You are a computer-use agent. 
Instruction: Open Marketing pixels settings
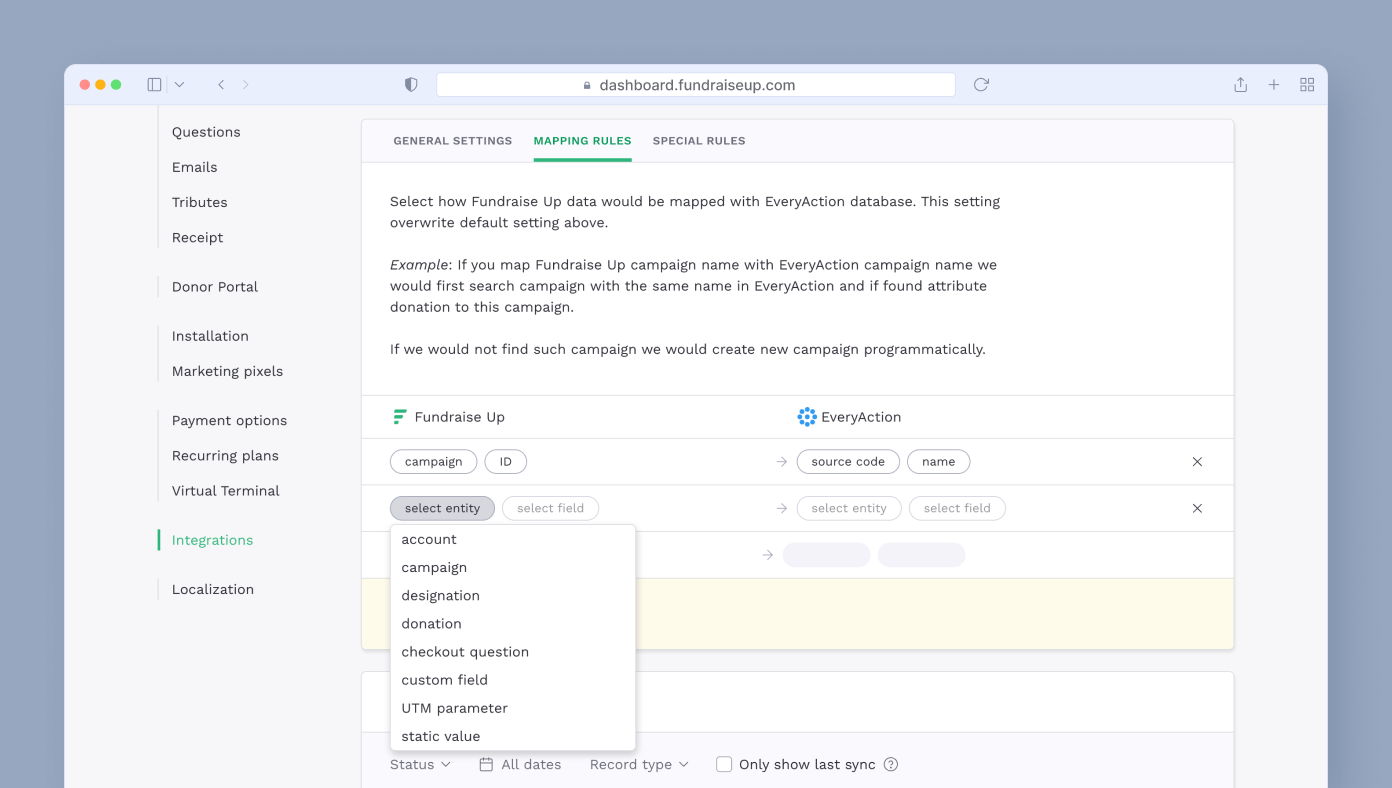pos(227,371)
